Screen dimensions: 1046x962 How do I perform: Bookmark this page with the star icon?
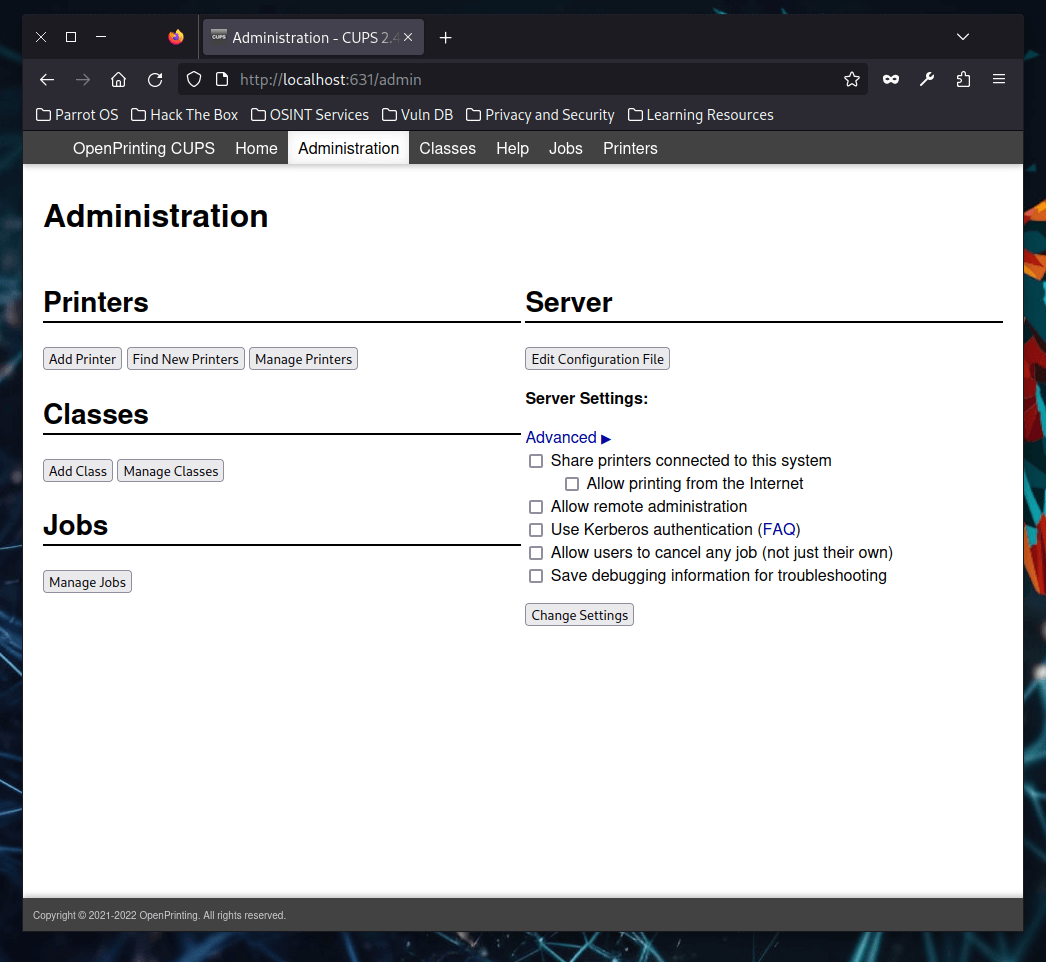(852, 79)
